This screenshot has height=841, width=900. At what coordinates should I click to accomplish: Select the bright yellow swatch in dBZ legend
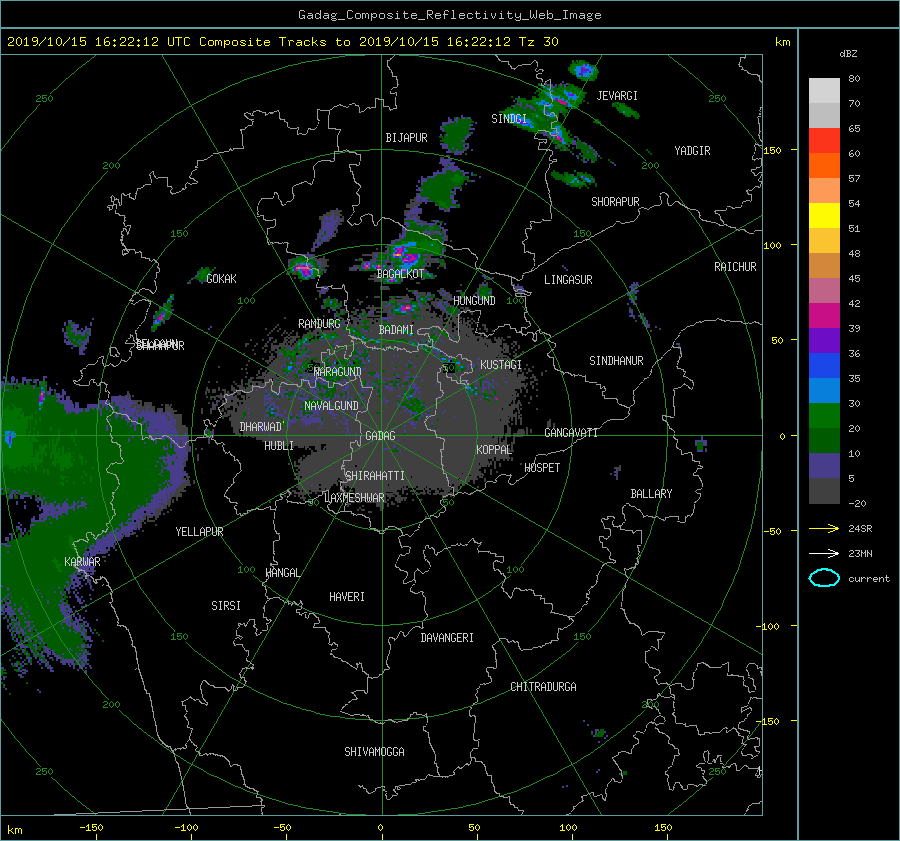click(x=824, y=216)
